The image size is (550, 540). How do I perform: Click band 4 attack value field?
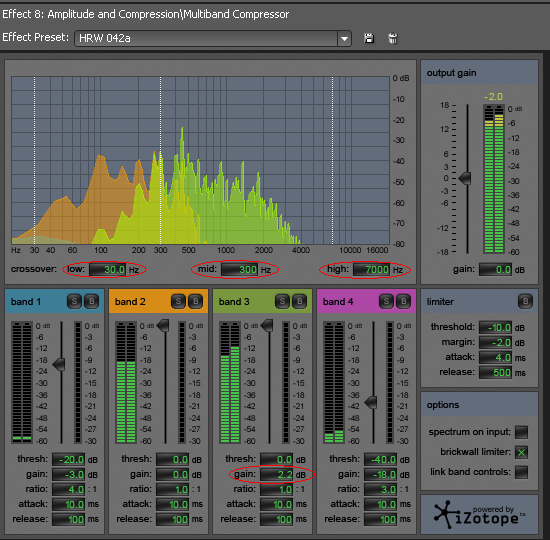click(380, 505)
